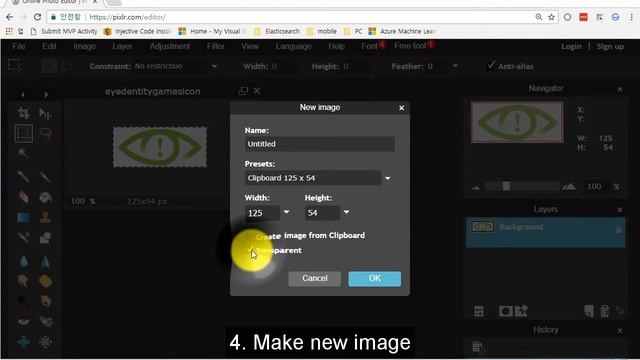Open the Adjustment menu

point(170,46)
